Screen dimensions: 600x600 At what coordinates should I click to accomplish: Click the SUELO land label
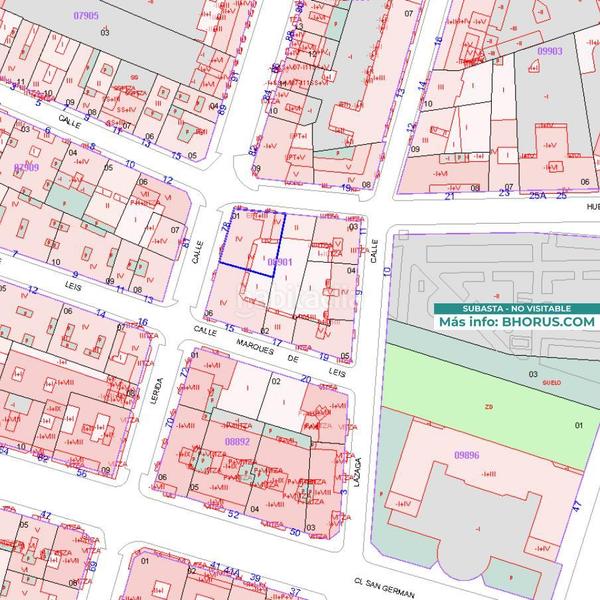(x=551, y=381)
